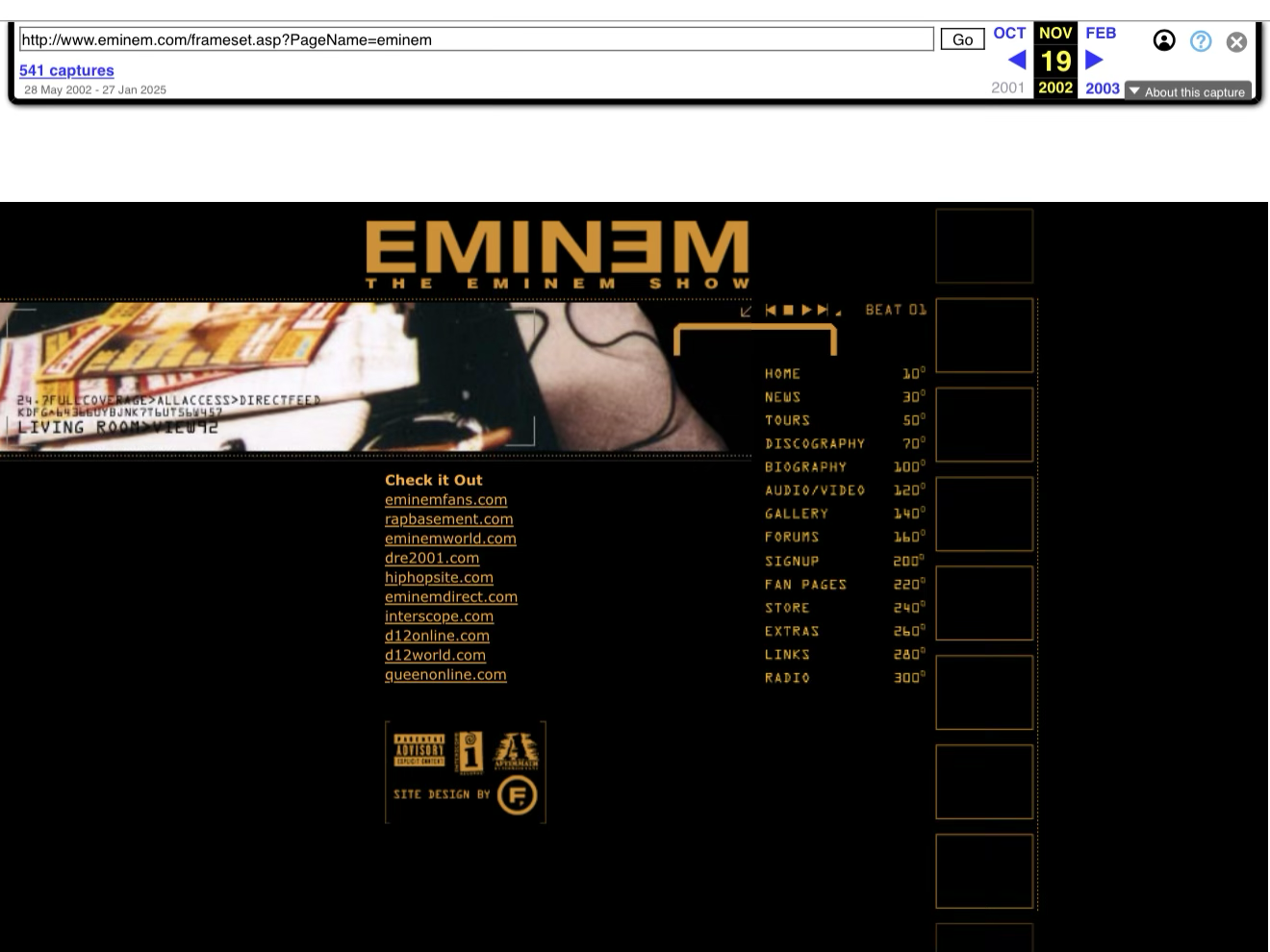Visit the eminemfans.com link
The image size is (1270, 952).
click(445, 500)
